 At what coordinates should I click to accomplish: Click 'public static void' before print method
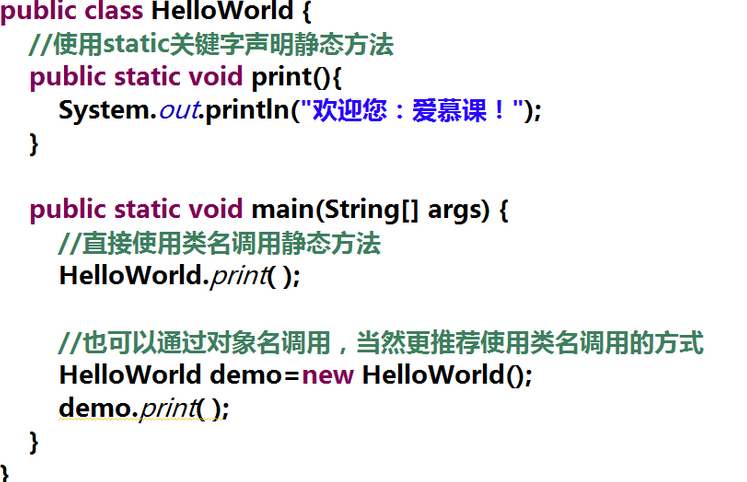[136, 77]
